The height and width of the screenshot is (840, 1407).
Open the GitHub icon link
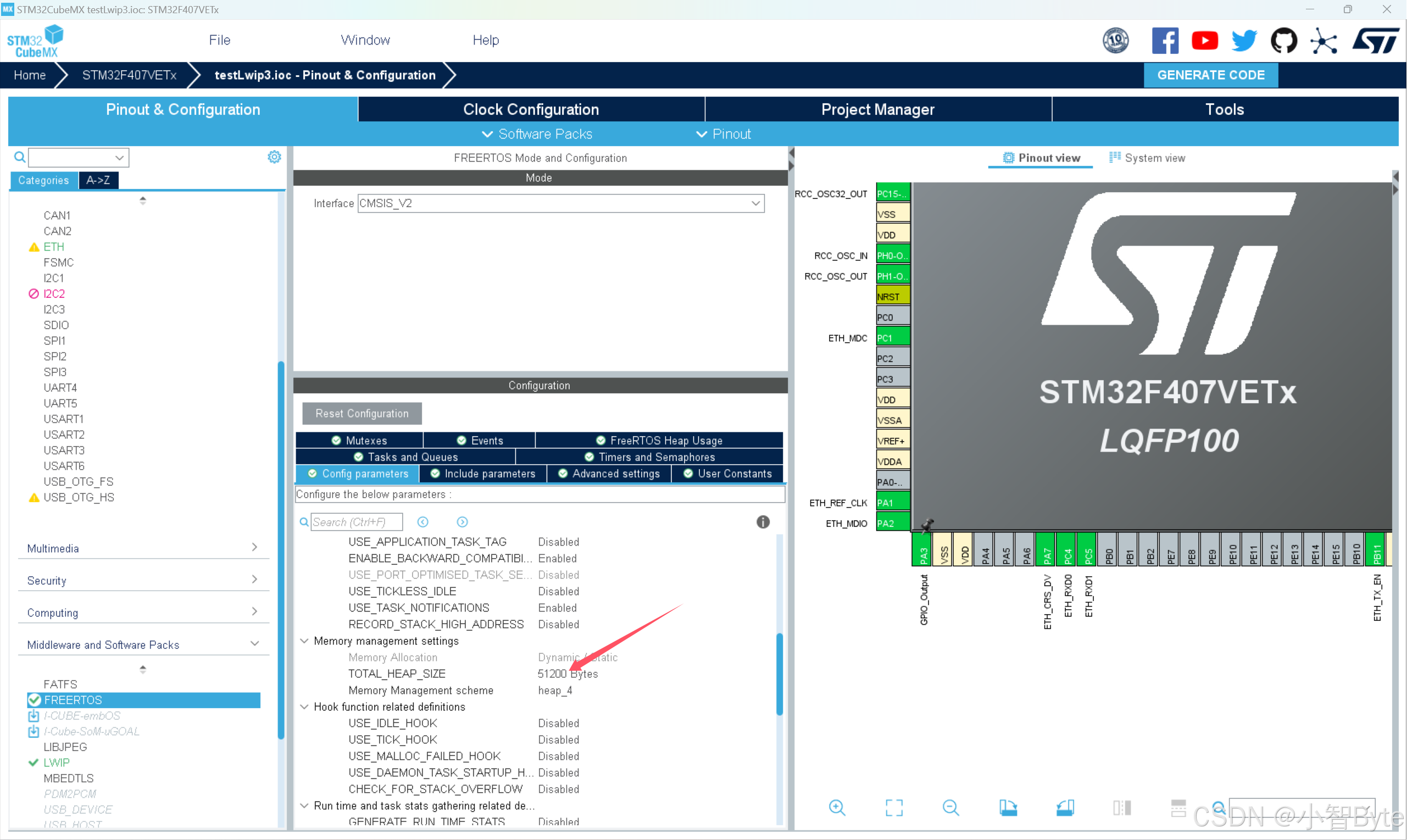pos(1283,41)
